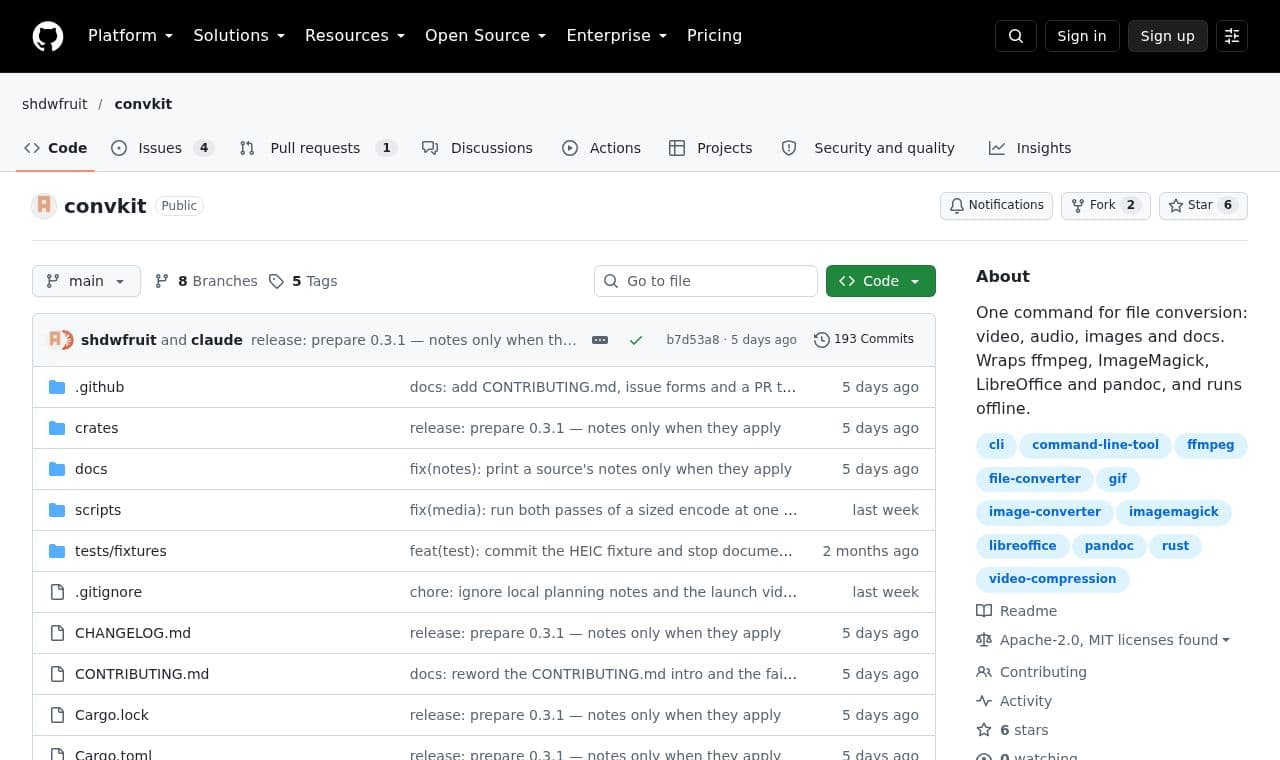Screen dimensions: 1280x760
Task: Select the ffmpeg topic tag
Action: pos(1211,445)
